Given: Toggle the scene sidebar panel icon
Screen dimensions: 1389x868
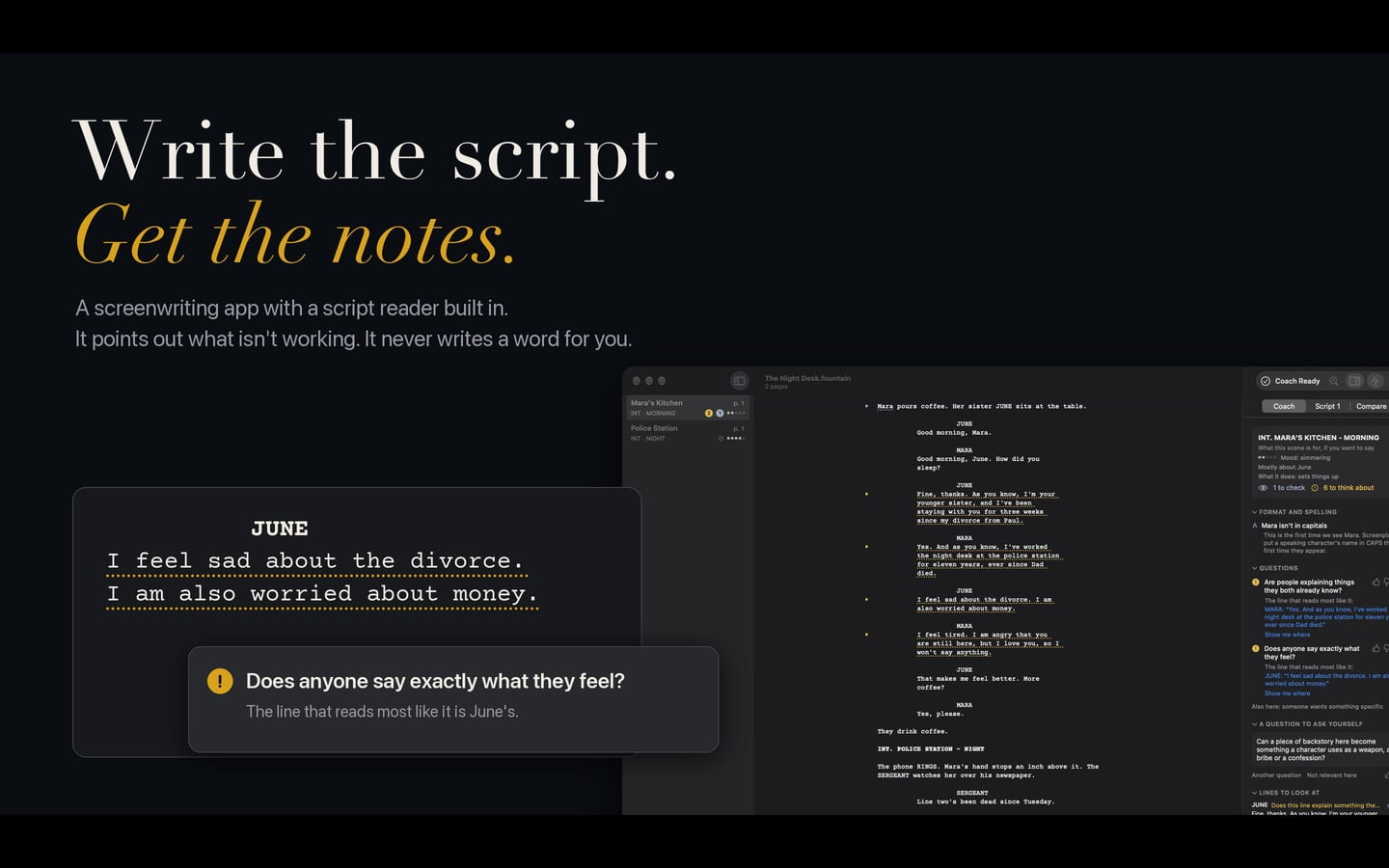Looking at the screenshot, I should tap(740, 381).
